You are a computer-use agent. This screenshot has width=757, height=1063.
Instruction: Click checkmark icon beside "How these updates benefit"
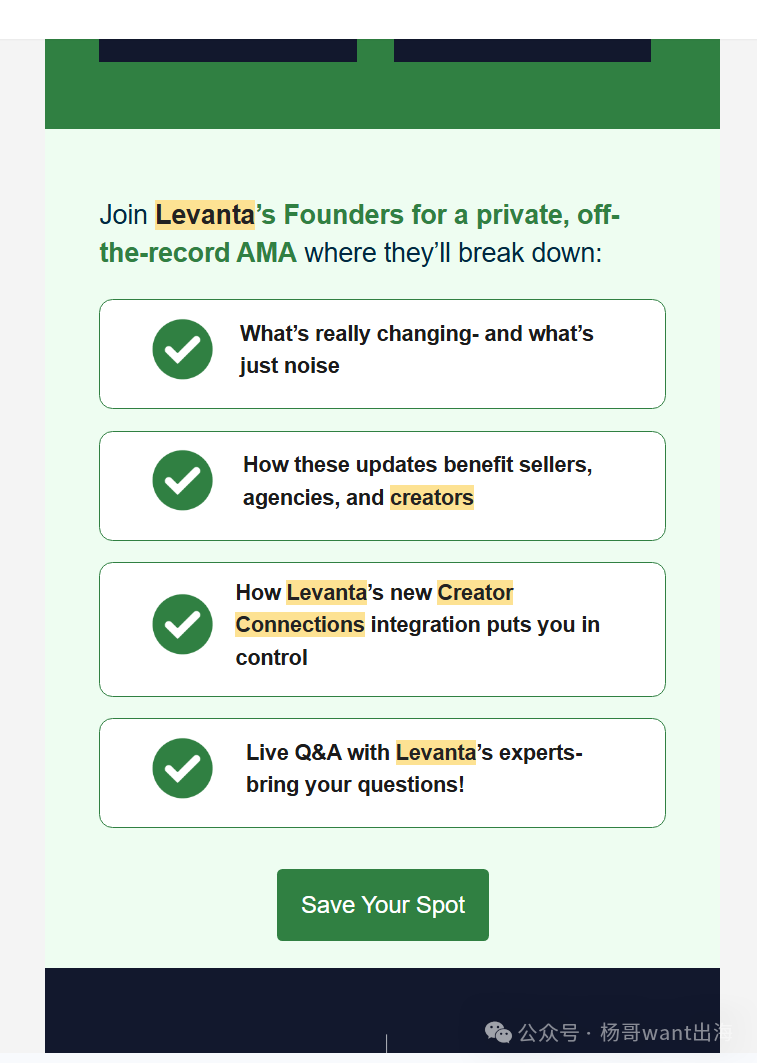(x=182, y=480)
